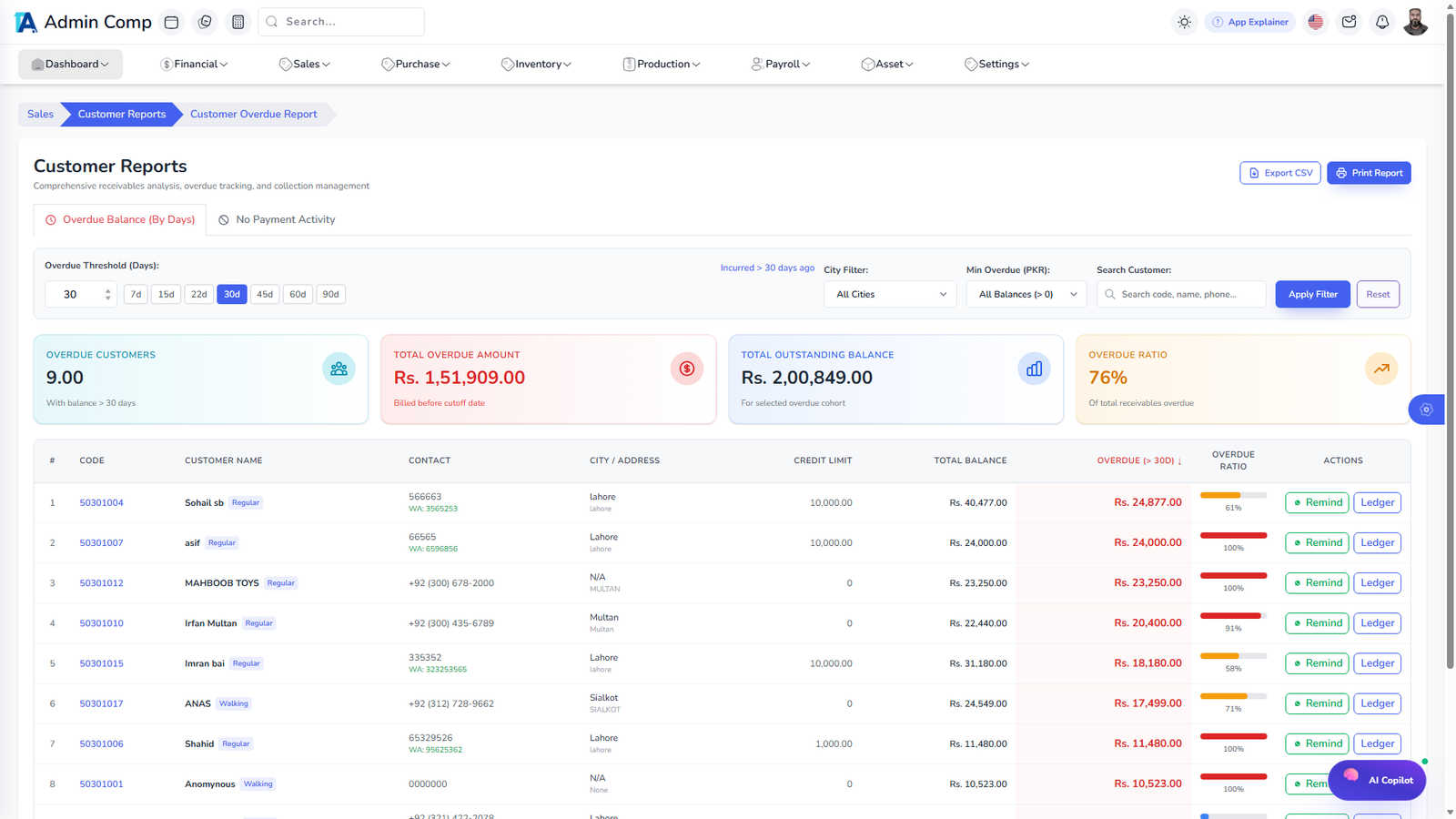Open the calculator icon in top bar

238,22
